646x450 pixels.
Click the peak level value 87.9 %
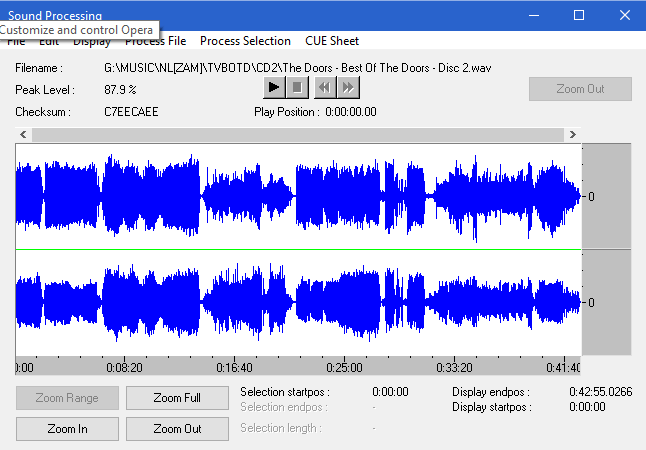pos(120,89)
